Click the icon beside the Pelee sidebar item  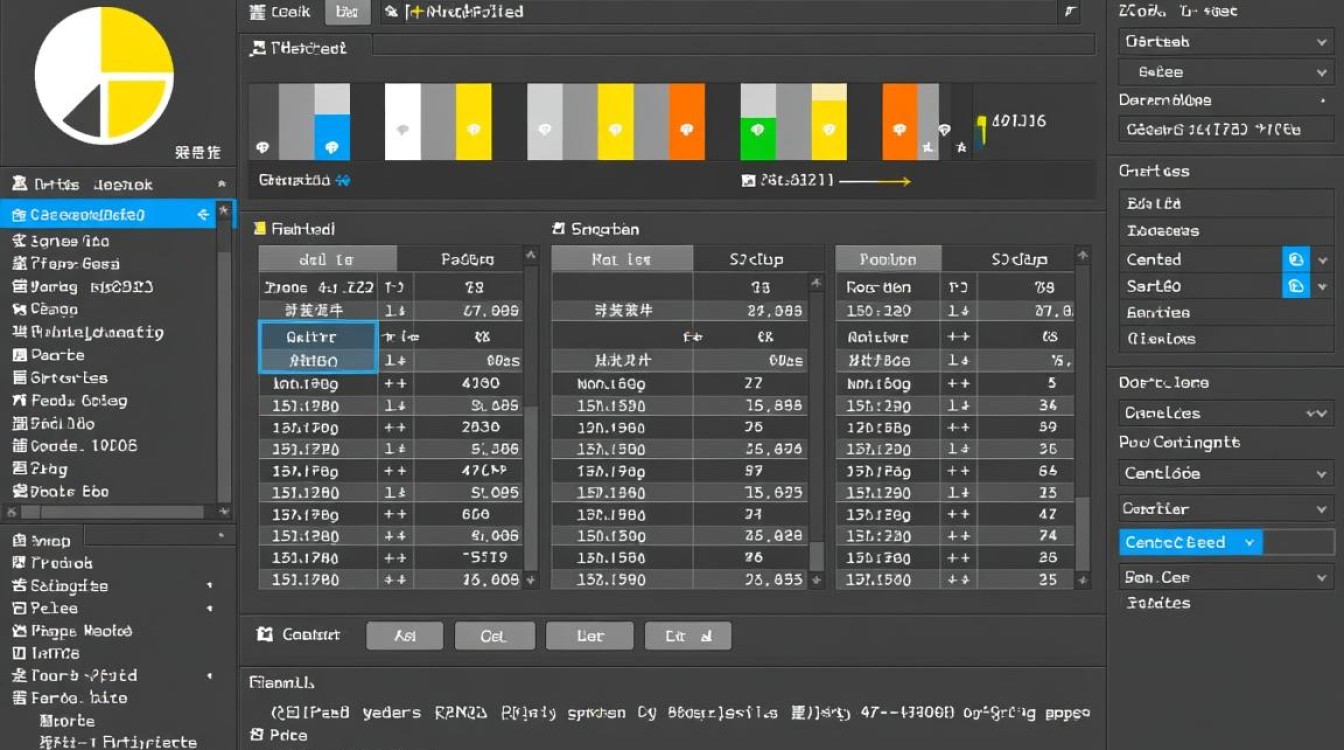[x=19, y=608]
